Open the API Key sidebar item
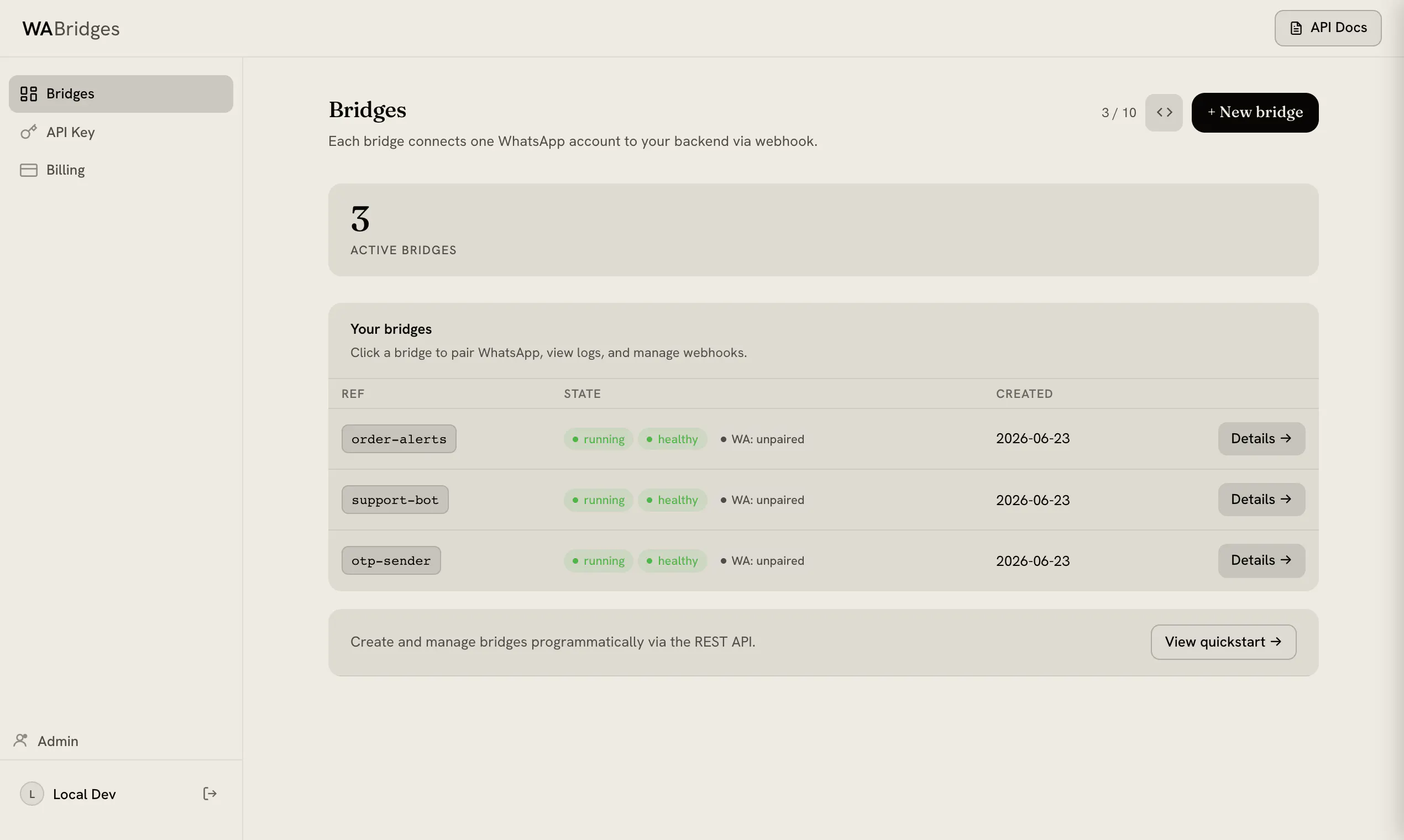 pyautogui.click(x=121, y=132)
